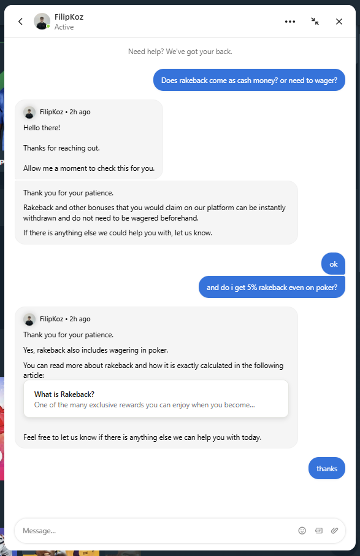Select the 'Does rakeback come as cash money?' message

point(249,80)
